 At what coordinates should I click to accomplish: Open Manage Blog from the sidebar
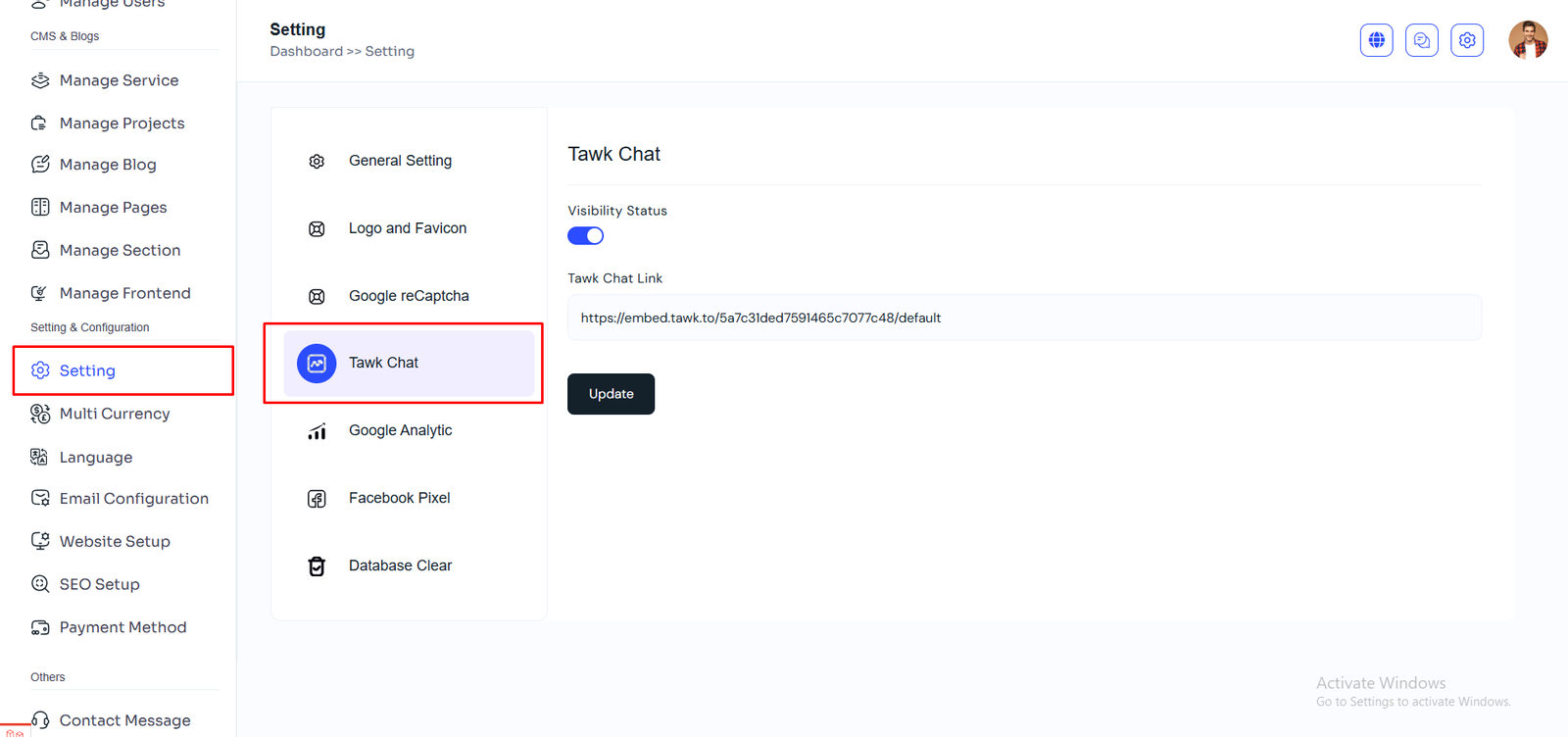click(108, 165)
